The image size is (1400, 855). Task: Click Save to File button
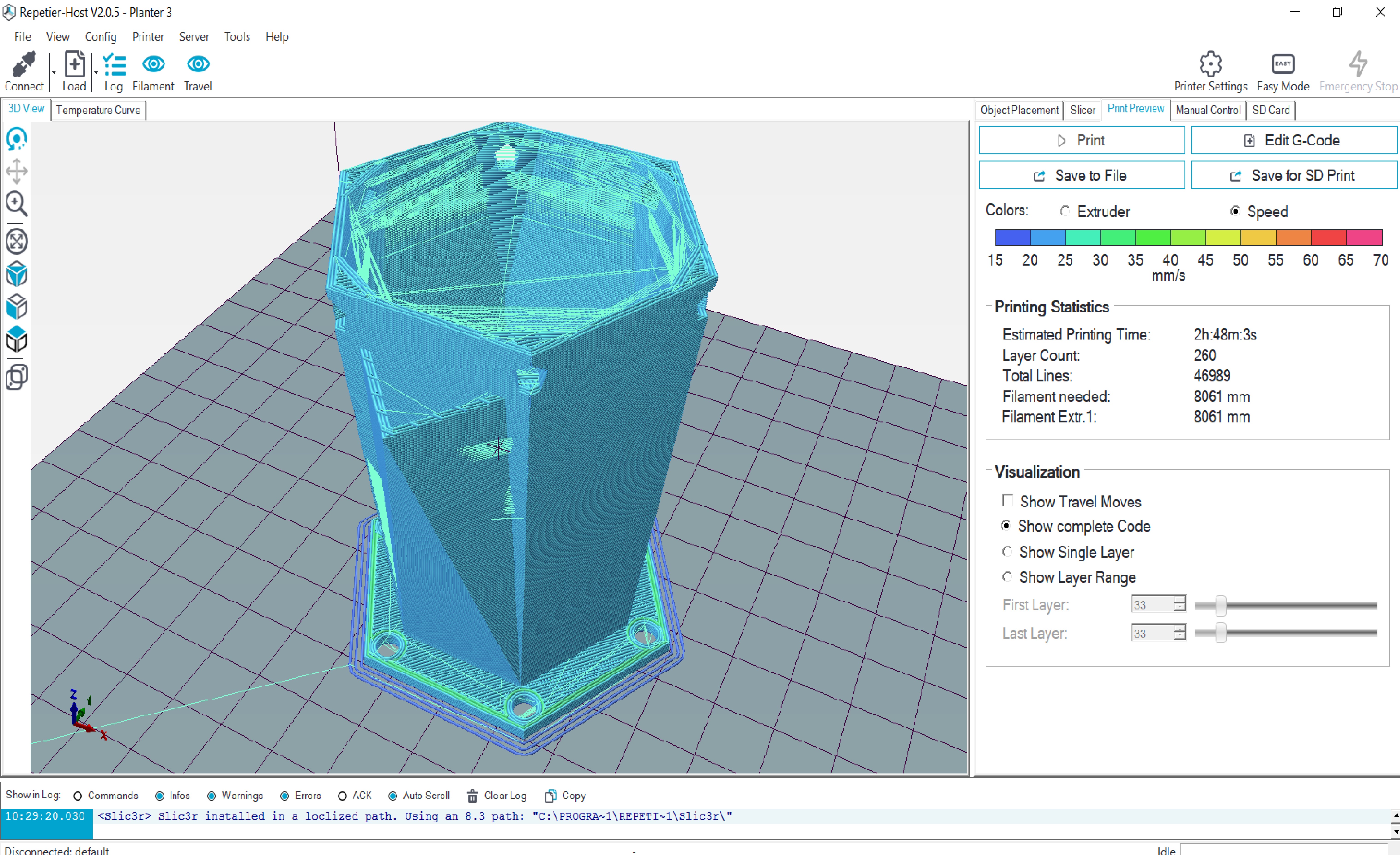pyautogui.click(x=1081, y=175)
